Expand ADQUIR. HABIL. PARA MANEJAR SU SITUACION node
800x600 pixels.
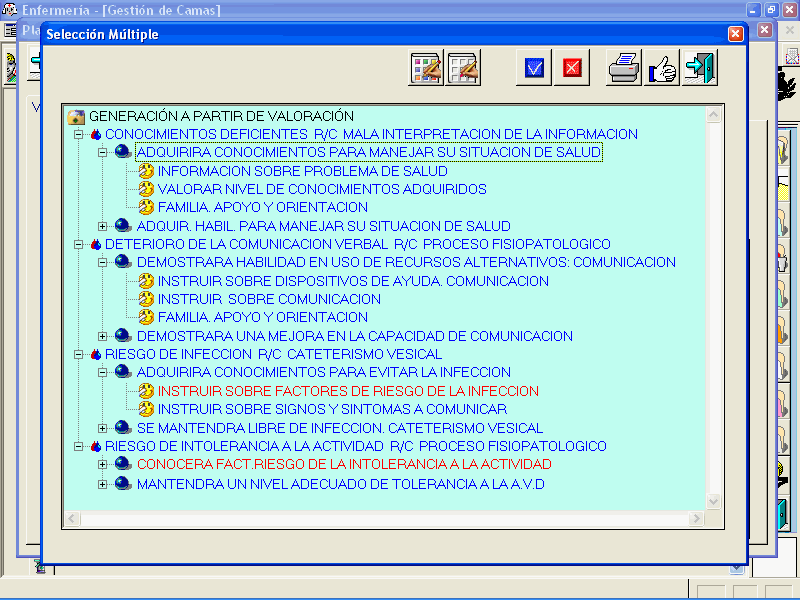pyautogui.click(x=103, y=226)
